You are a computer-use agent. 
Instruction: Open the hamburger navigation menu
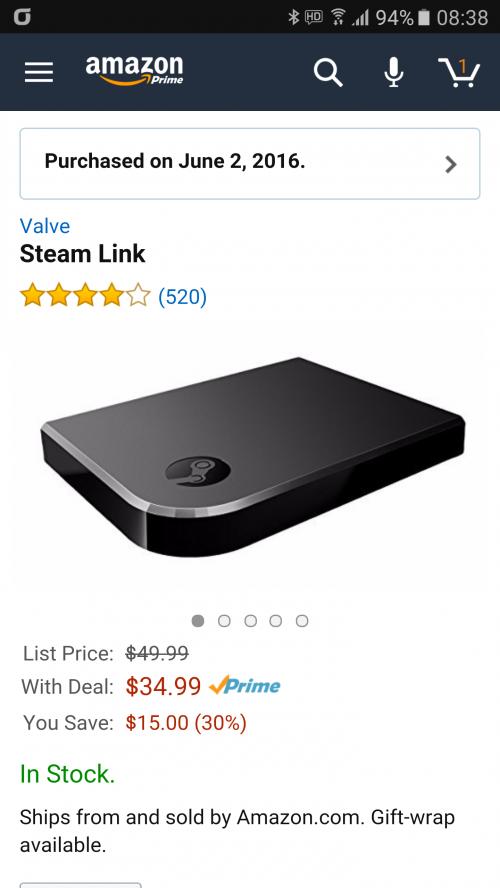point(39,72)
